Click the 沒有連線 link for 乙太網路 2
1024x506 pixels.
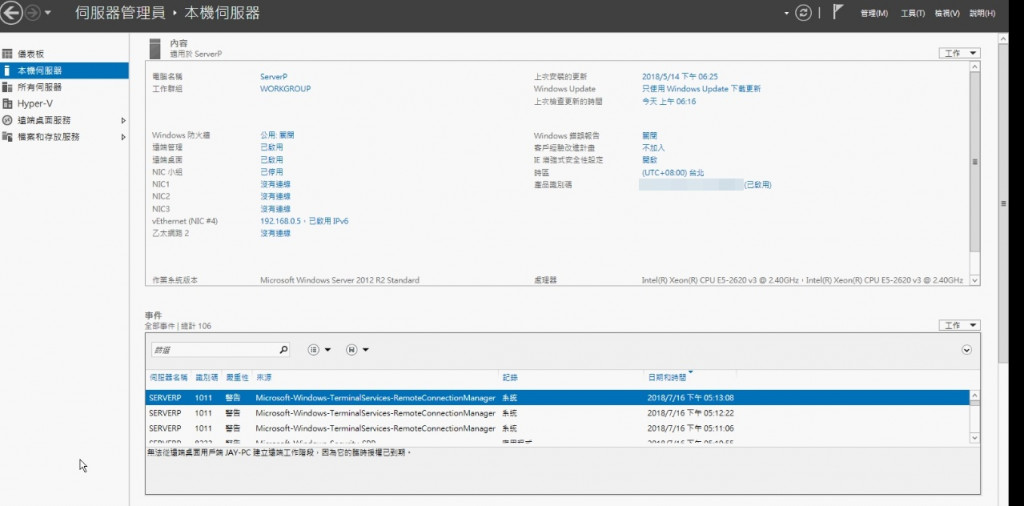(276, 233)
